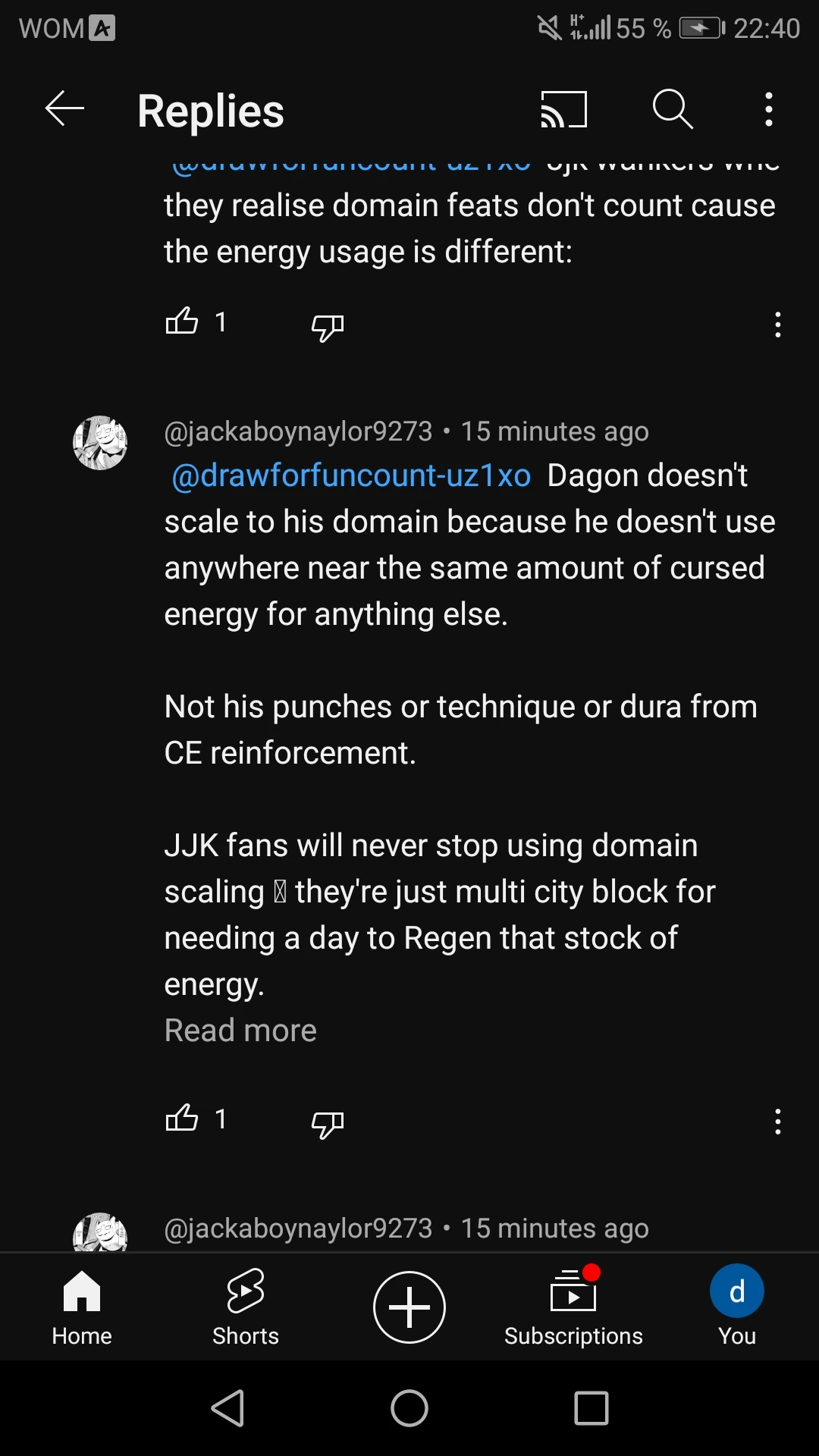Expand the comment with Read more

point(240,1031)
